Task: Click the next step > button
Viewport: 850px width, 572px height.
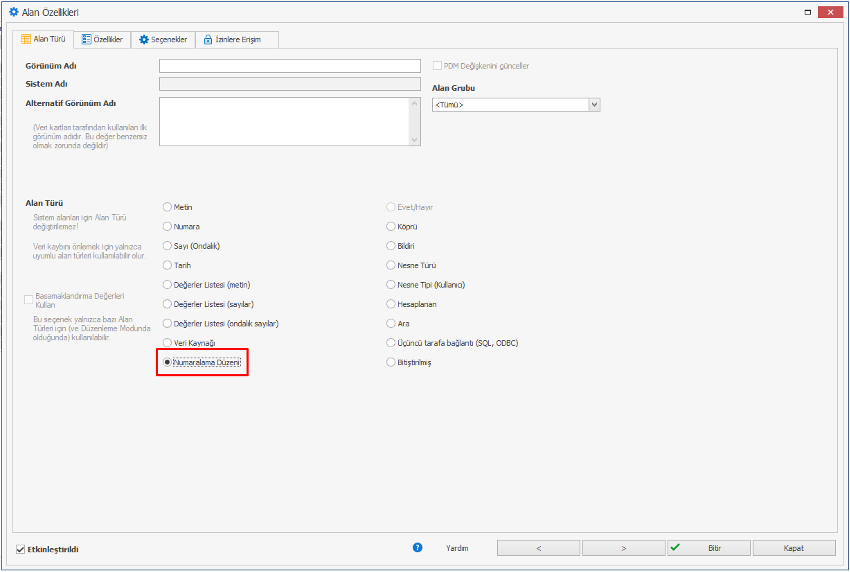Action: pyautogui.click(x=623, y=548)
